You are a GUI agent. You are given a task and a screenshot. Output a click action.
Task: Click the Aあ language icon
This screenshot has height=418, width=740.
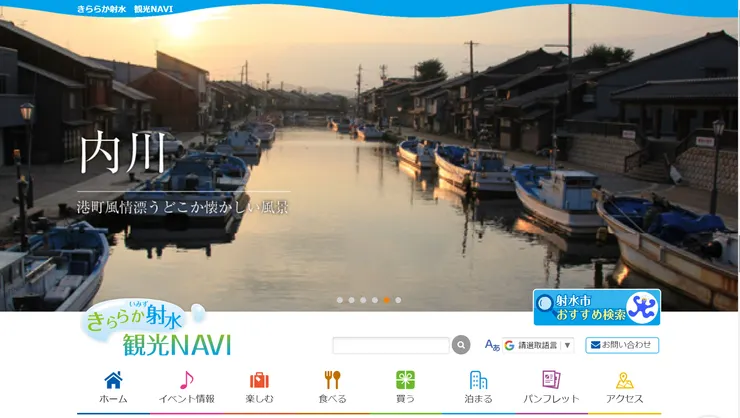click(x=492, y=345)
